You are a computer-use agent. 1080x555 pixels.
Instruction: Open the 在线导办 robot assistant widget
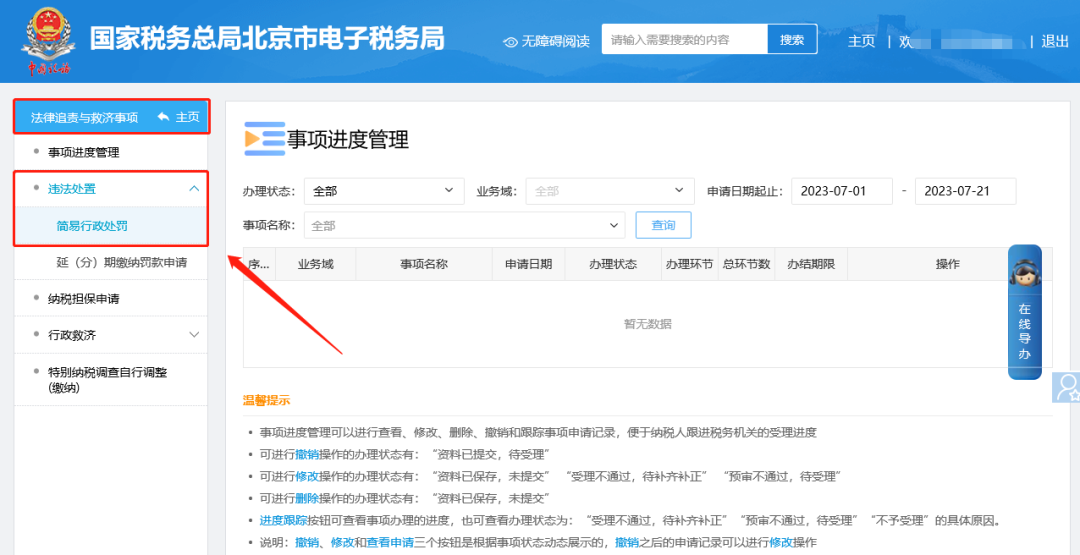(1024, 312)
